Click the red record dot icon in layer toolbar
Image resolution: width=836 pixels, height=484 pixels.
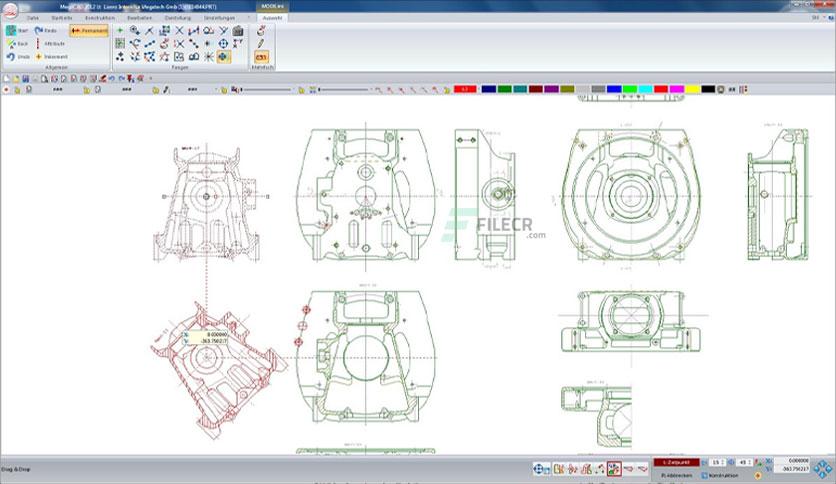6,90
